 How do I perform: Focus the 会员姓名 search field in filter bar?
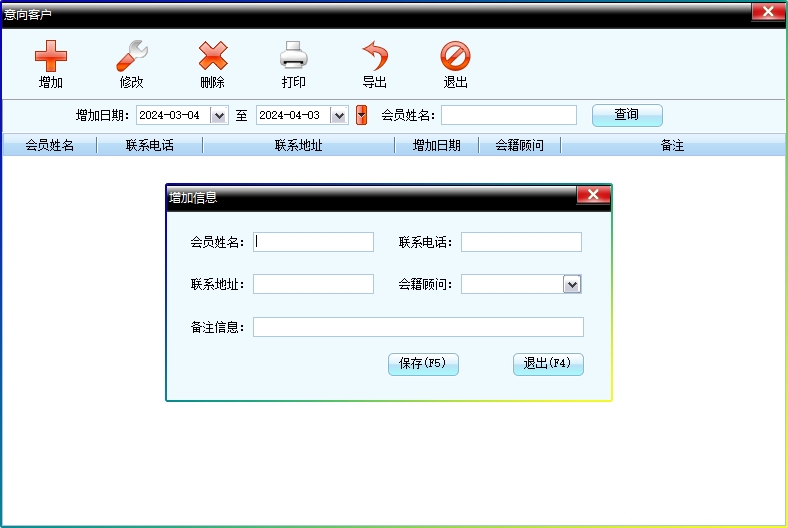509,115
